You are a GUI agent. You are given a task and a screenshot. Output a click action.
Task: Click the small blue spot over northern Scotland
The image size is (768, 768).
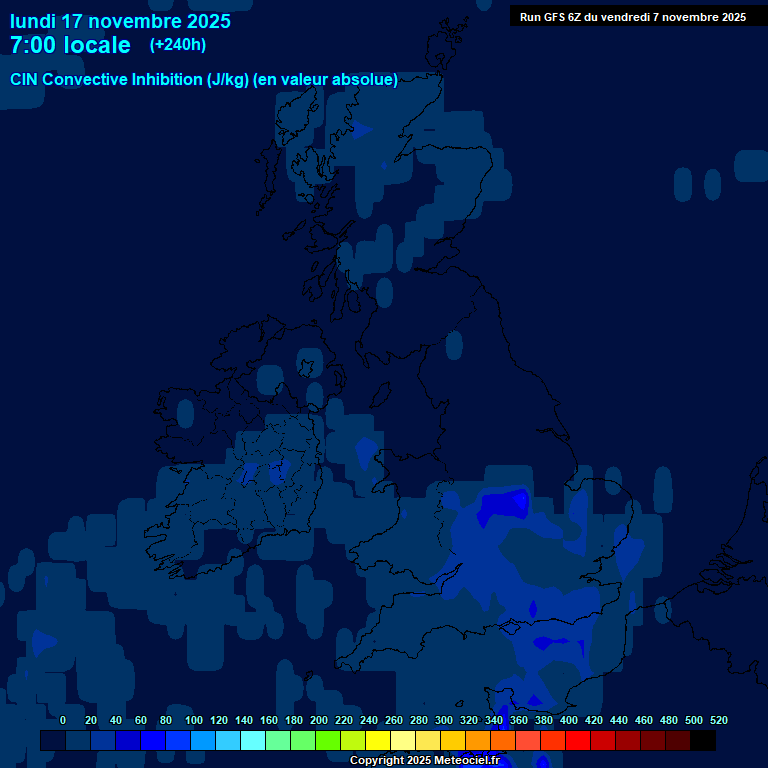pos(360,130)
